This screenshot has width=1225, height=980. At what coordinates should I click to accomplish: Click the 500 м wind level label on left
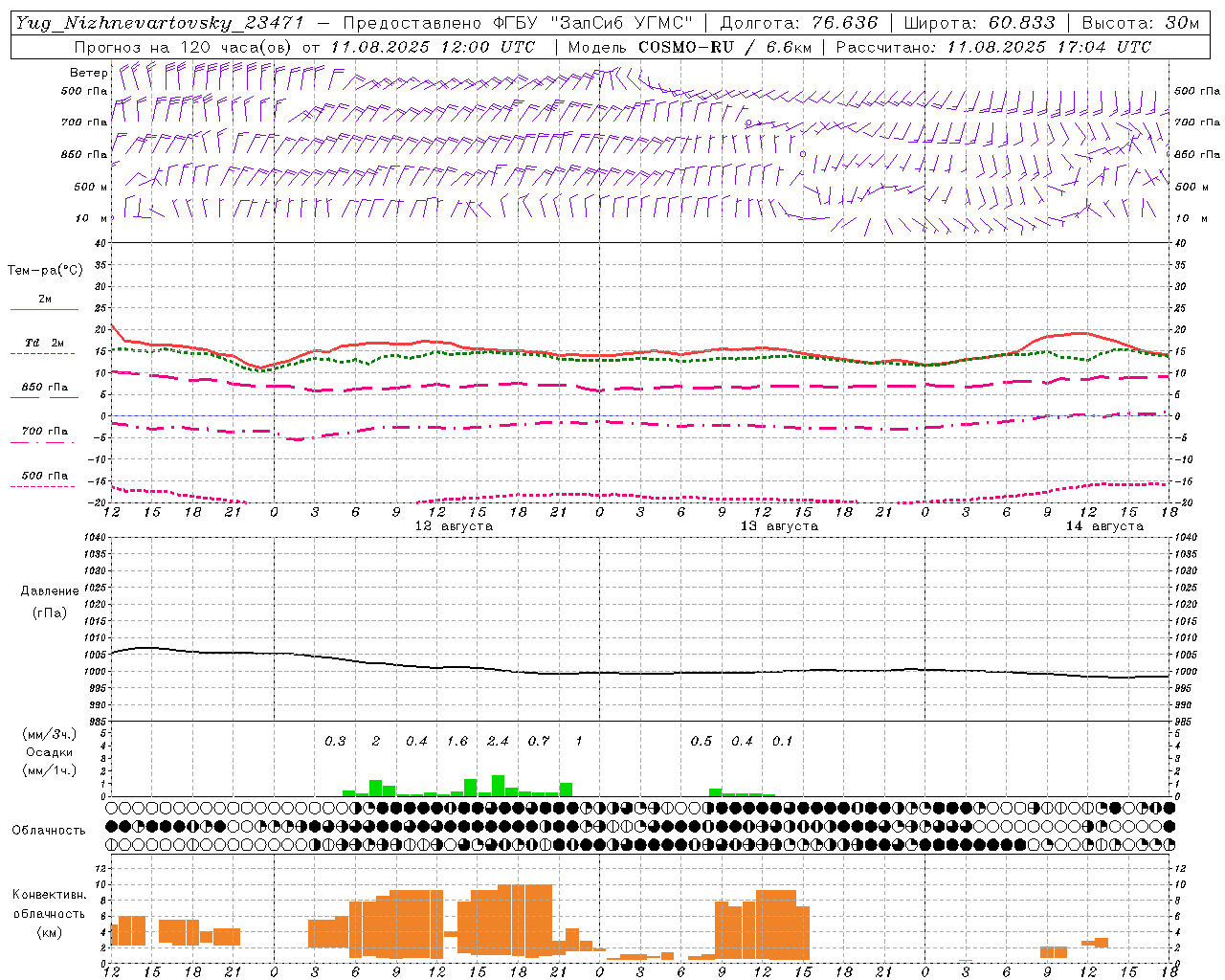coord(91,187)
